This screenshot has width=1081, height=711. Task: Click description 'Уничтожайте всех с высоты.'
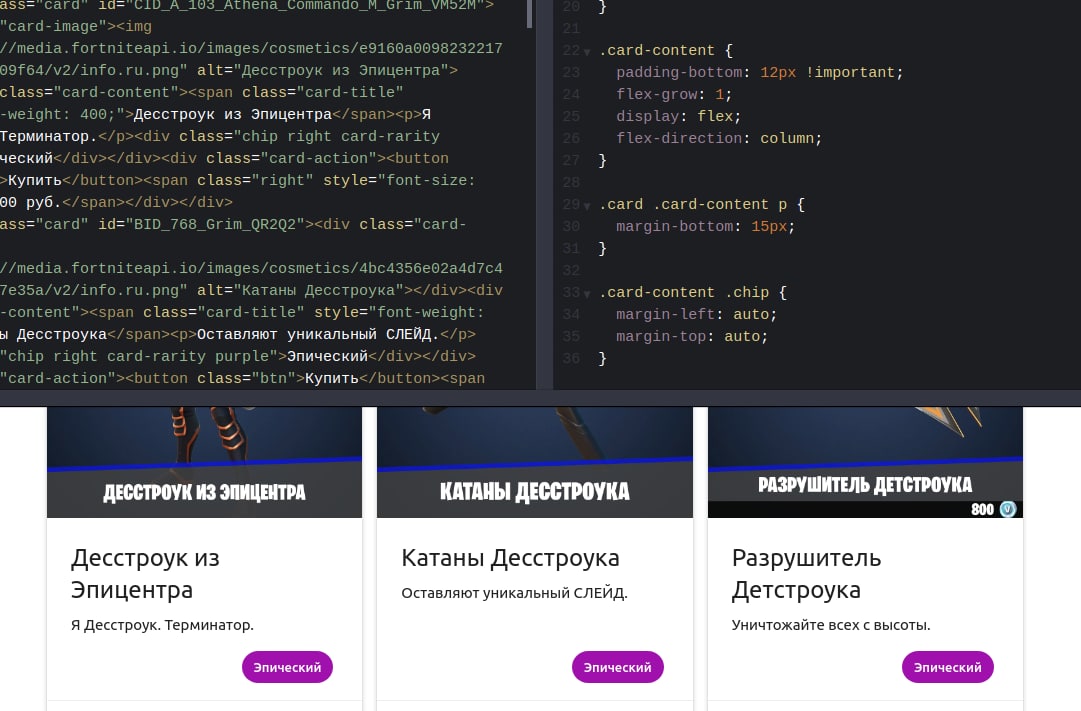pyautogui.click(x=831, y=625)
